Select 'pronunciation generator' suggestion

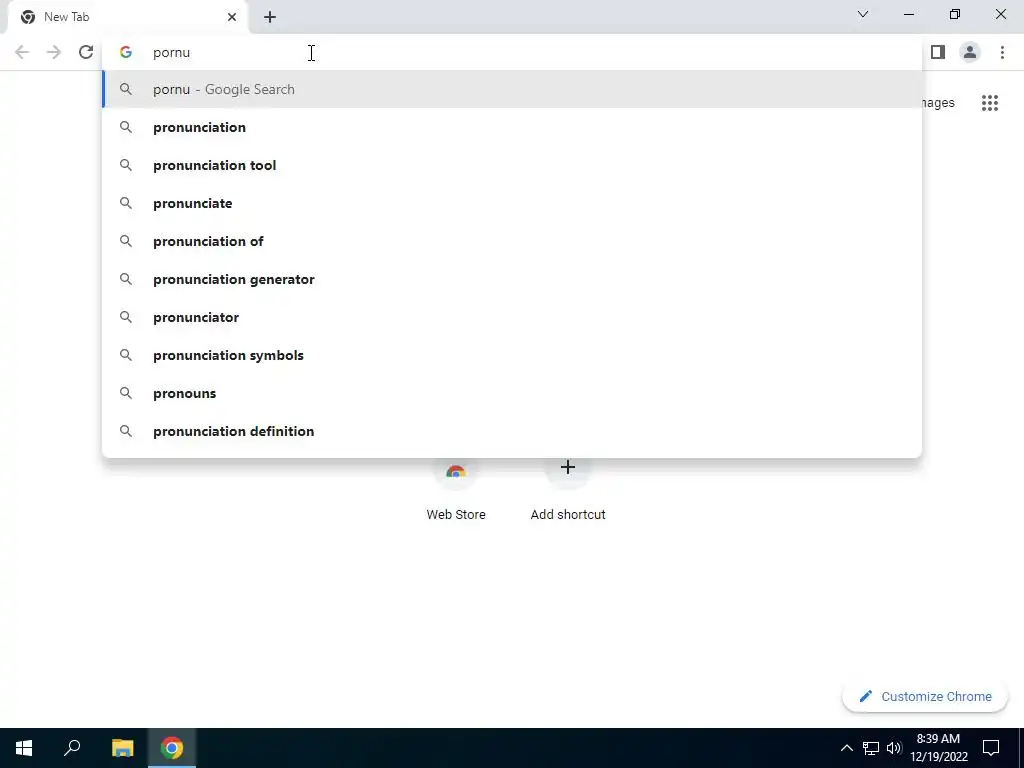(512, 279)
